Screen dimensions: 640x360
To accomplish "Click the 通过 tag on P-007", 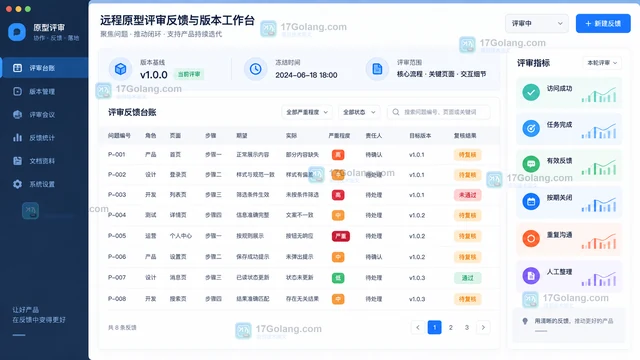I will 467,278.
